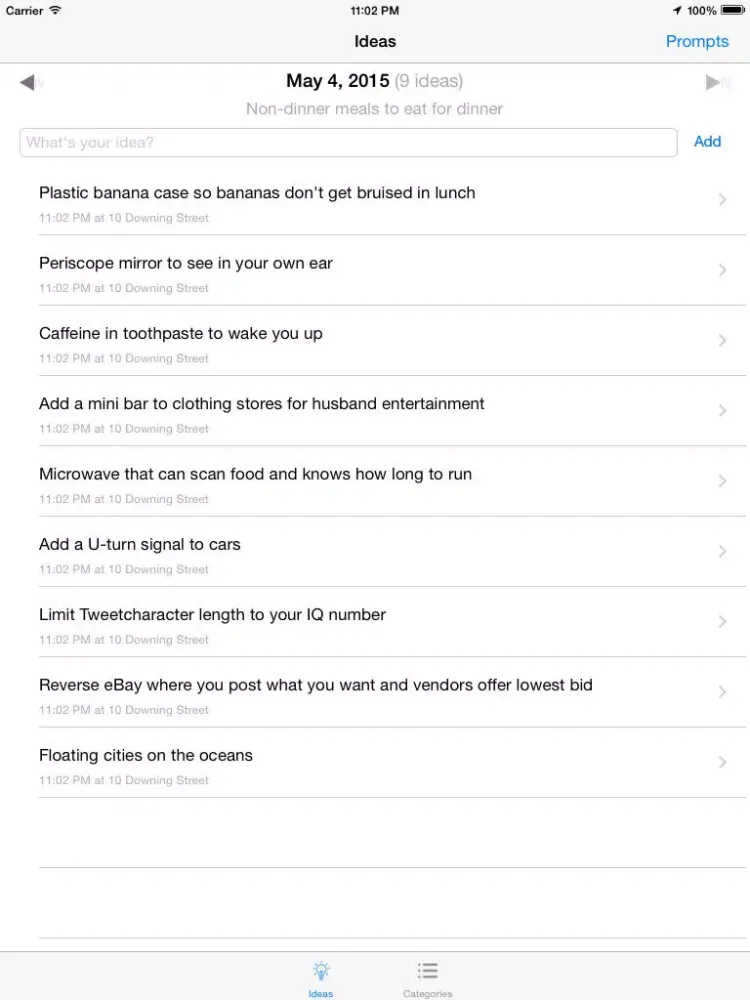Open the Limit Tweetcharacter length idea

[x=392, y=622]
